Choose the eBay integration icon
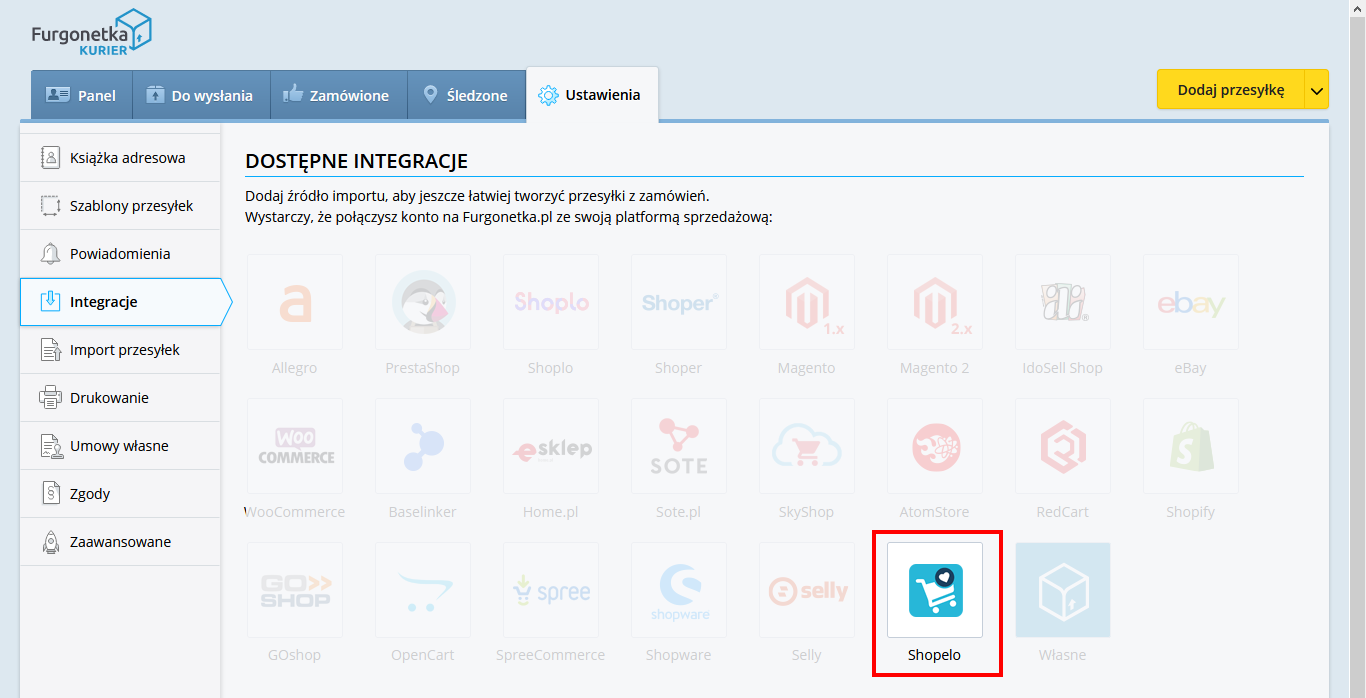Screen dimensions: 1366x698 (x=1190, y=302)
